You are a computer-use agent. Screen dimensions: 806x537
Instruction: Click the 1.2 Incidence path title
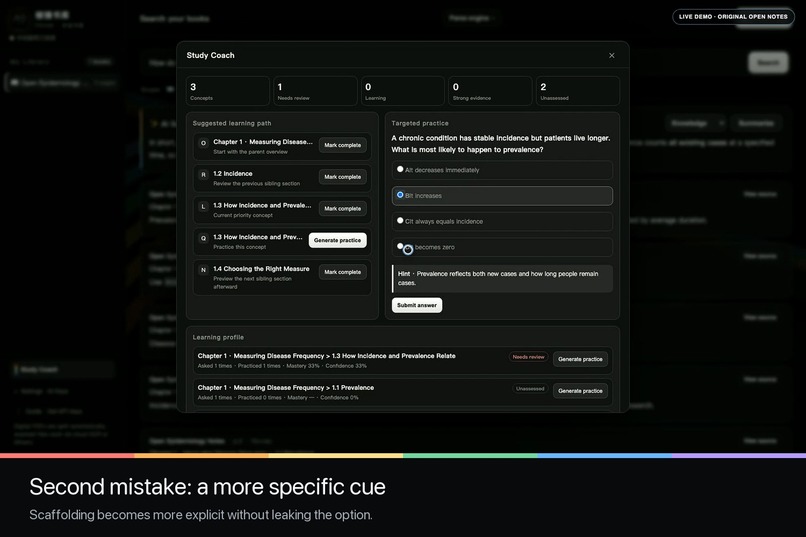[233, 174]
